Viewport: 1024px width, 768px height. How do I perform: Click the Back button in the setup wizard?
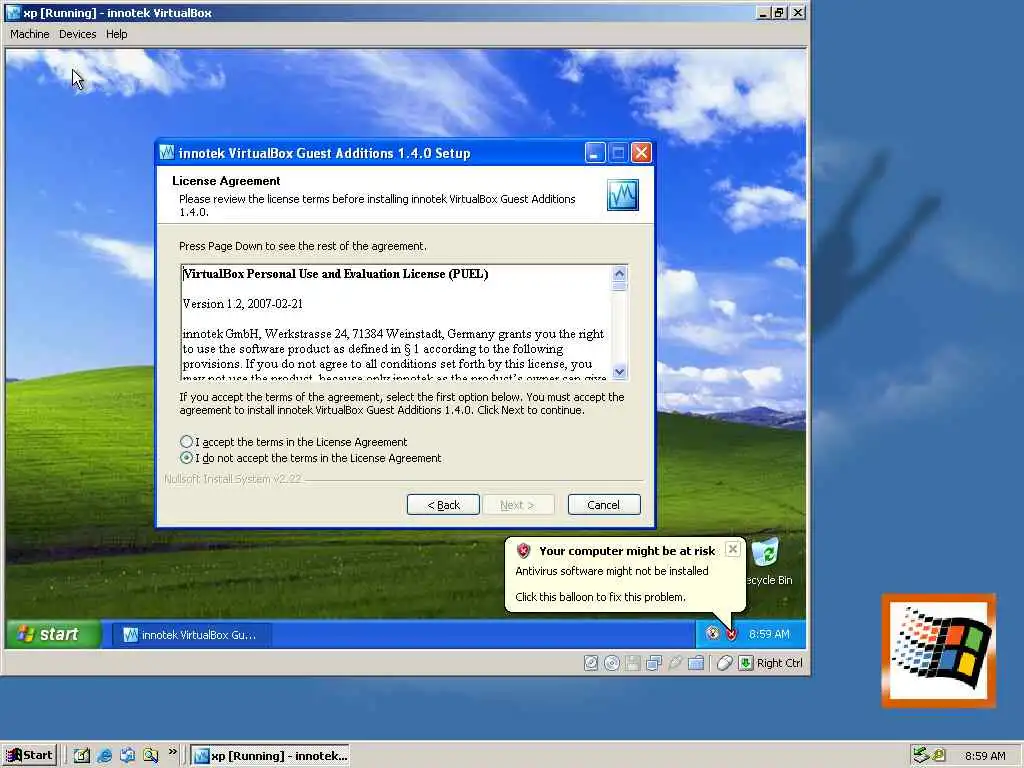pos(443,505)
